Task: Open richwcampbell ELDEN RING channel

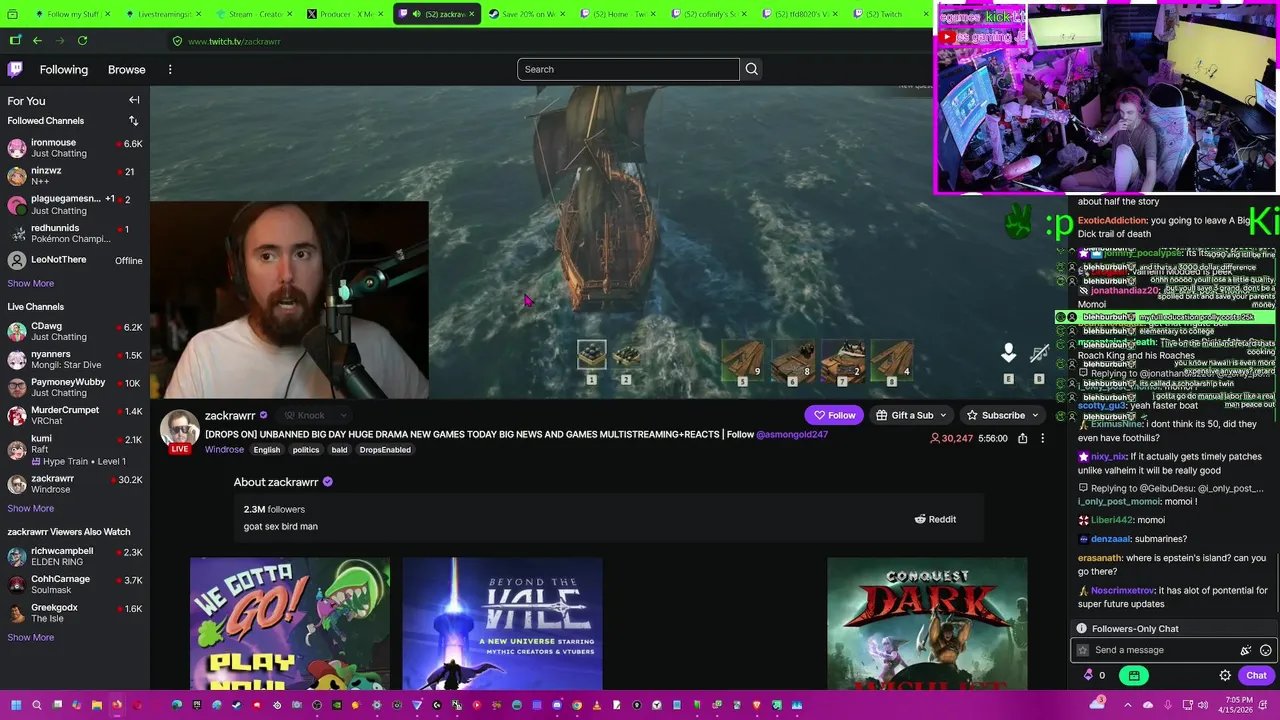Action: pyautogui.click(x=75, y=556)
